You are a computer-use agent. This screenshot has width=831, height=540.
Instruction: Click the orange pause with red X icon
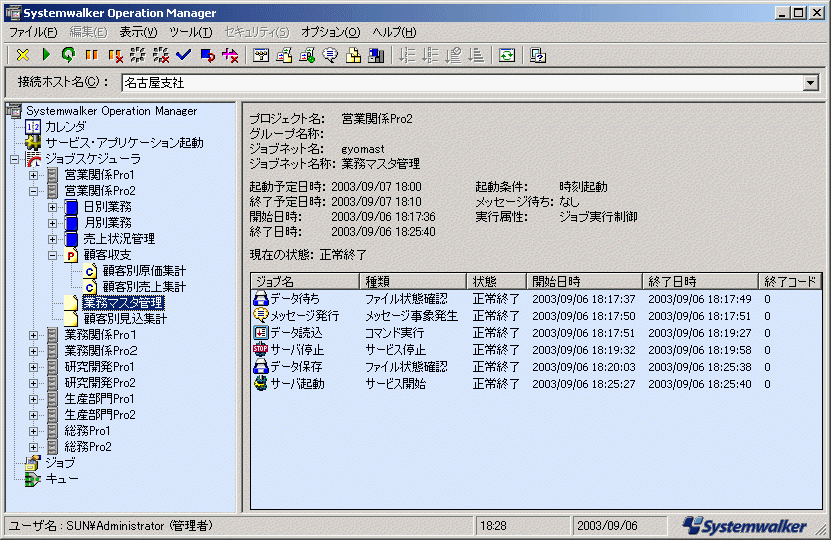(115, 55)
